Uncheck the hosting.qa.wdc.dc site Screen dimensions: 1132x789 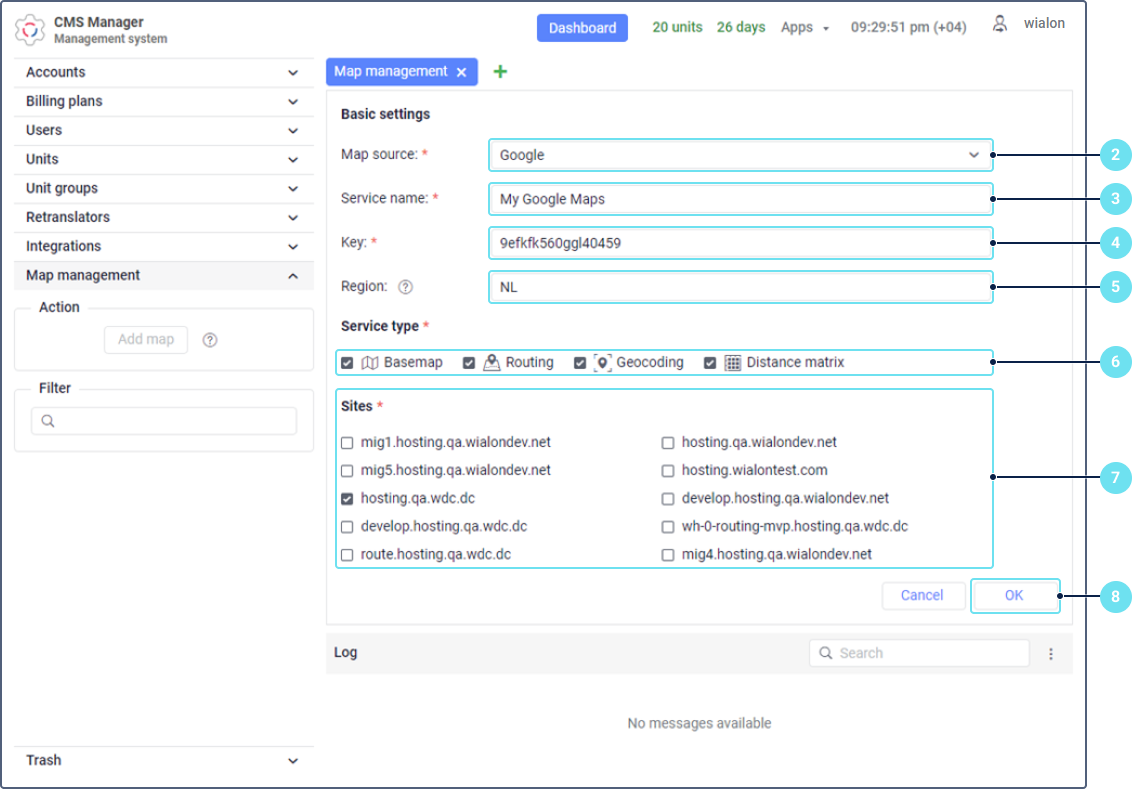347,499
